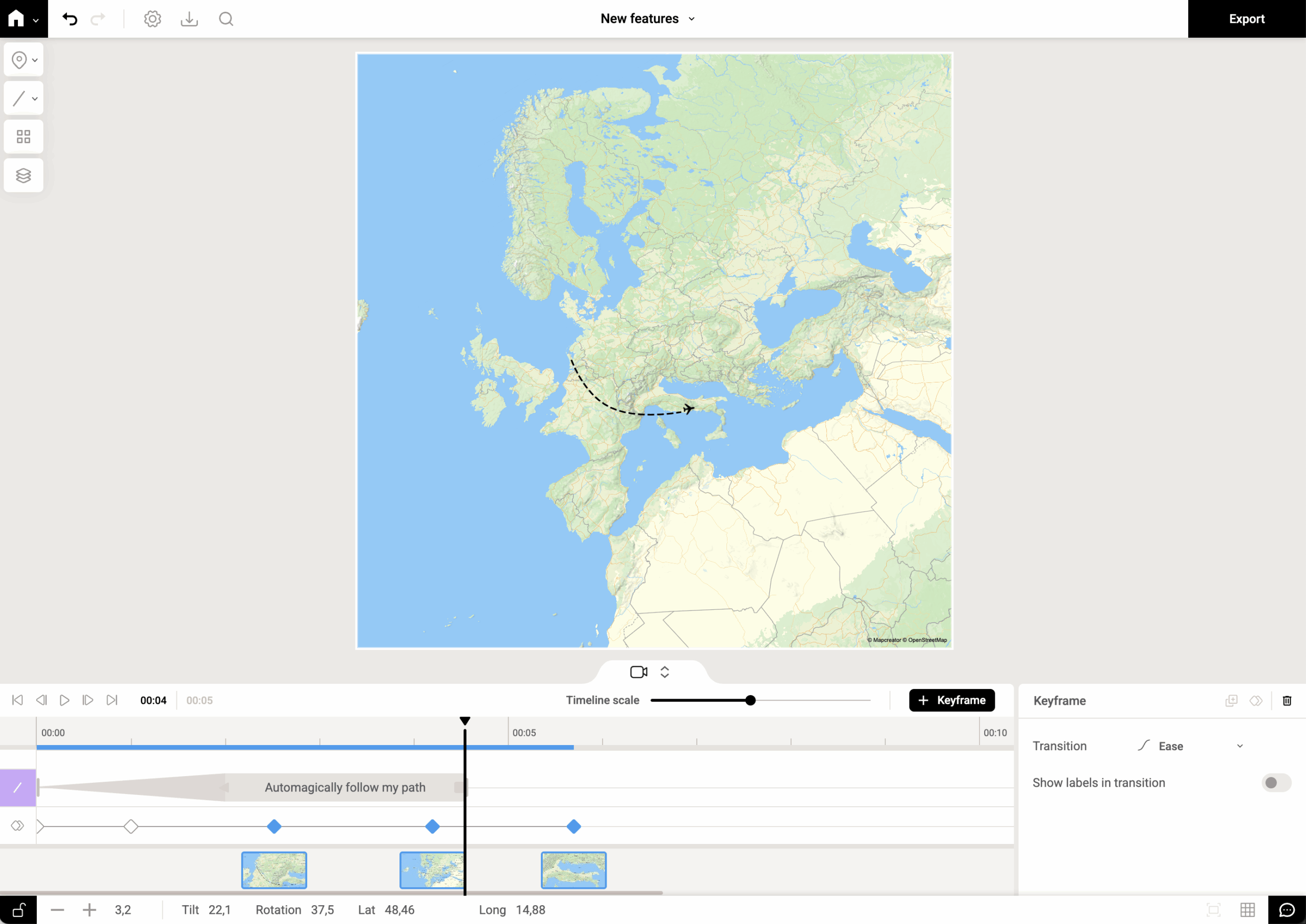Open the chat support icon

(1287, 910)
